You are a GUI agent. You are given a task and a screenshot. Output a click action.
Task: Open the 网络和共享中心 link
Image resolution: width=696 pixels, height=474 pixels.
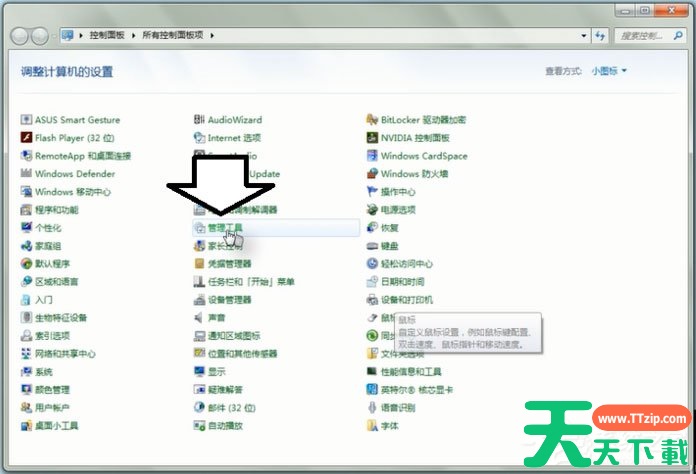tap(65, 354)
